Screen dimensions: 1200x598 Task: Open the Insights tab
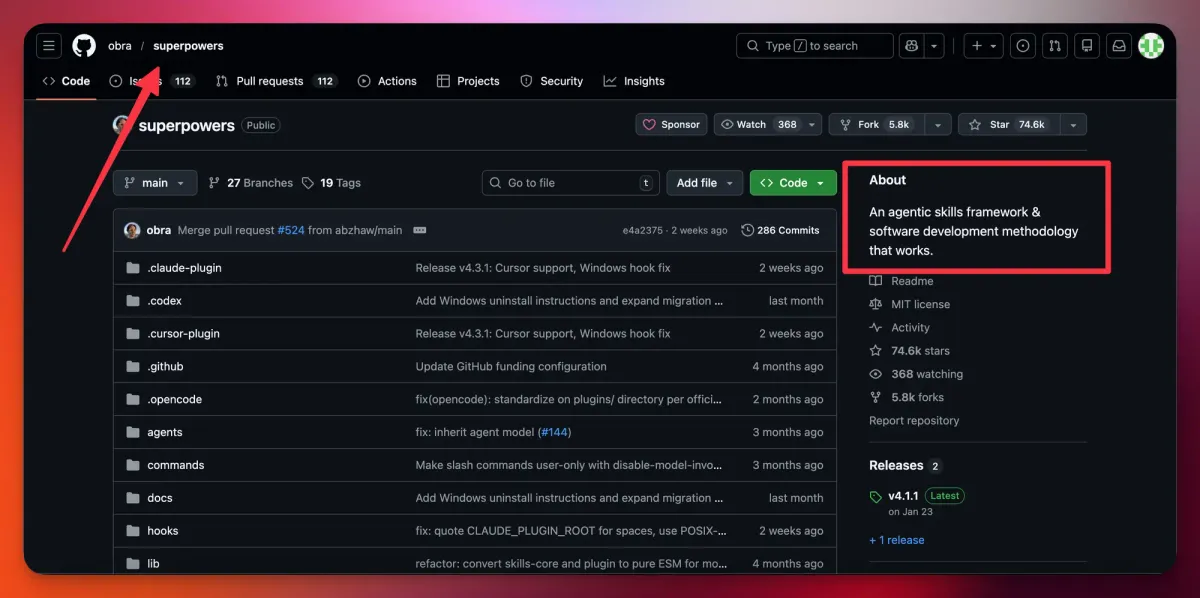coord(634,81)
